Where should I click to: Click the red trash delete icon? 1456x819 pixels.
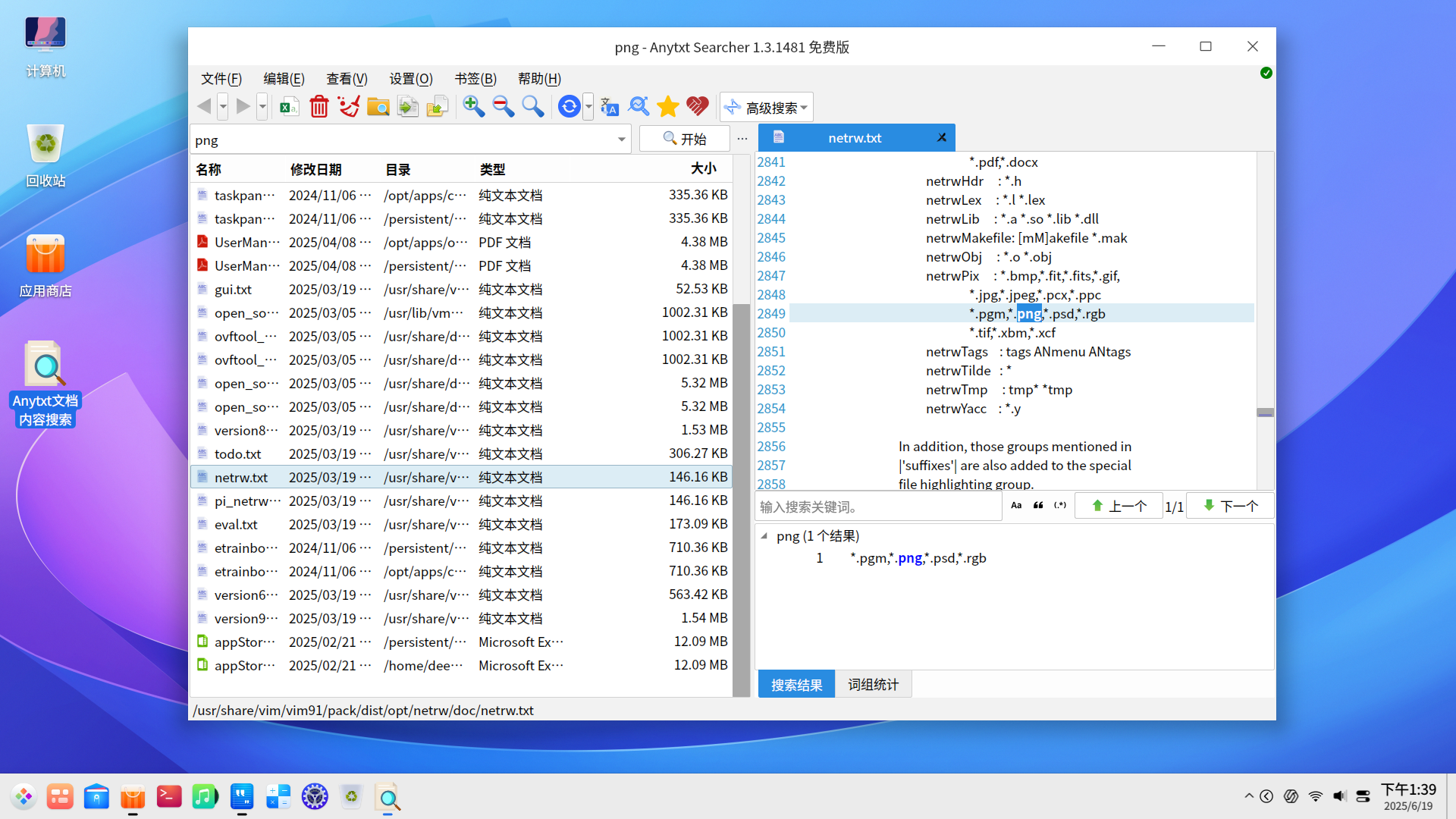tap(319, 107)
